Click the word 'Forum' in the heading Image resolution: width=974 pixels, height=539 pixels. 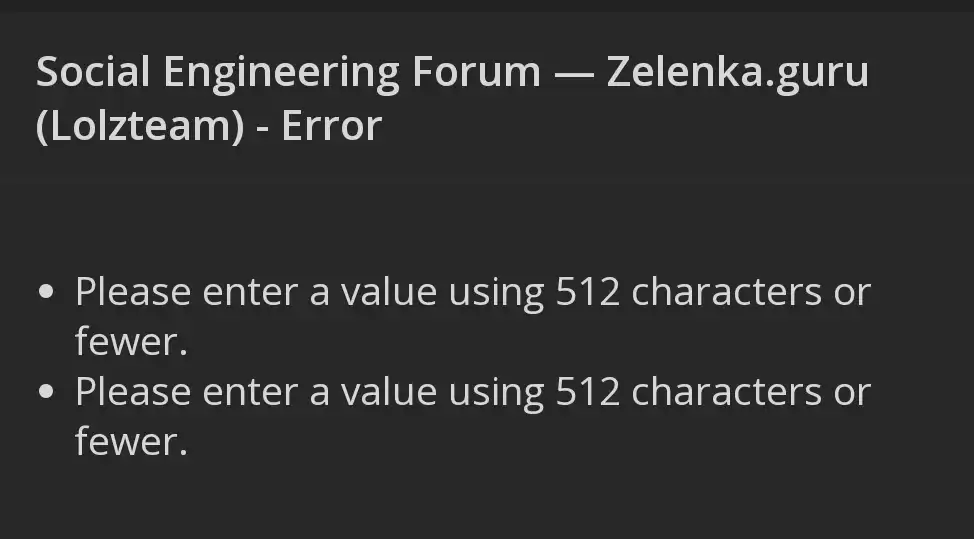476,72
